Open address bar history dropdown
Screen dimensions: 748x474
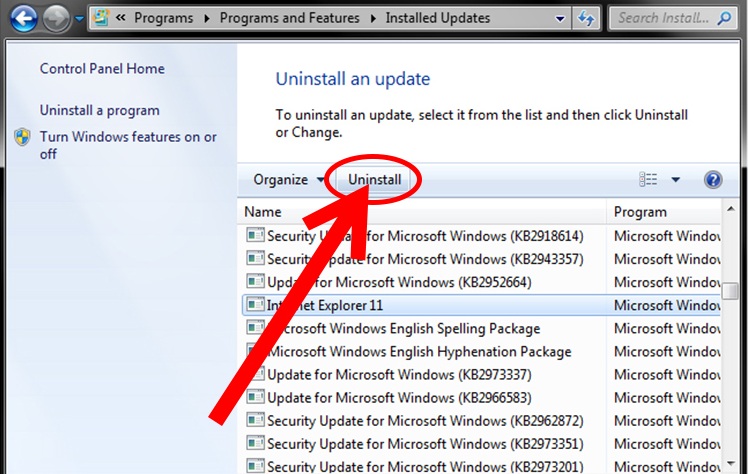(x=560, y=19)
